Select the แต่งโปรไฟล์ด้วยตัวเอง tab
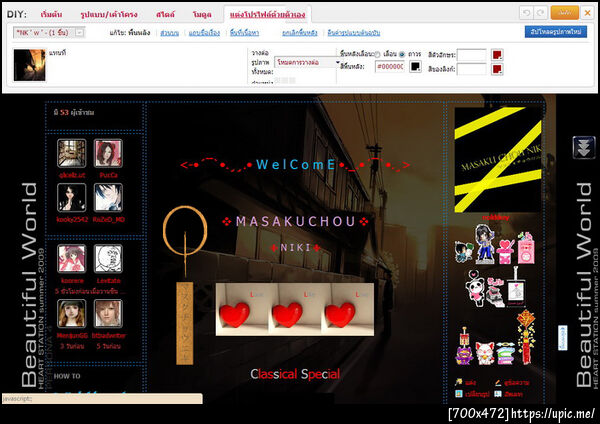This screenshot has width=600, height=424. point(267,15)
